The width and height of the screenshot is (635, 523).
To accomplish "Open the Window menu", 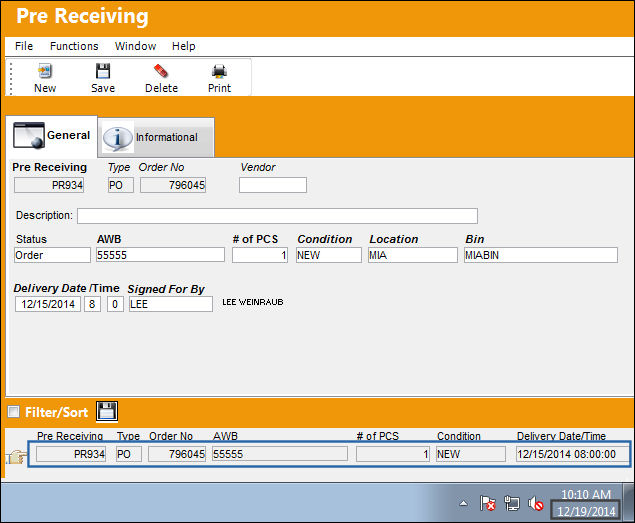I will 135,46.
